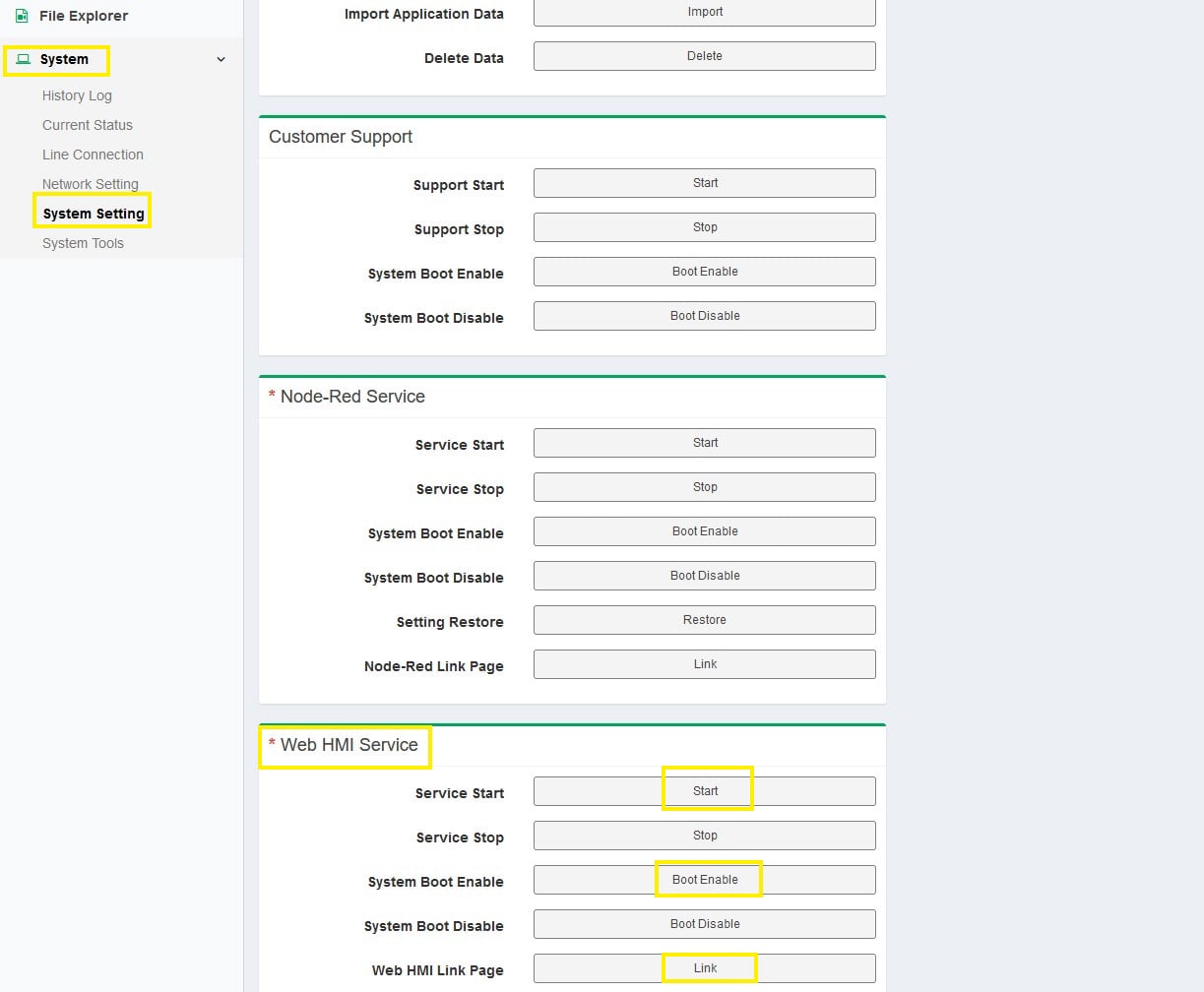This screenshot has height=992, width=1204.
Task: Collapse the System menu chevron
Action: point(221,60)
